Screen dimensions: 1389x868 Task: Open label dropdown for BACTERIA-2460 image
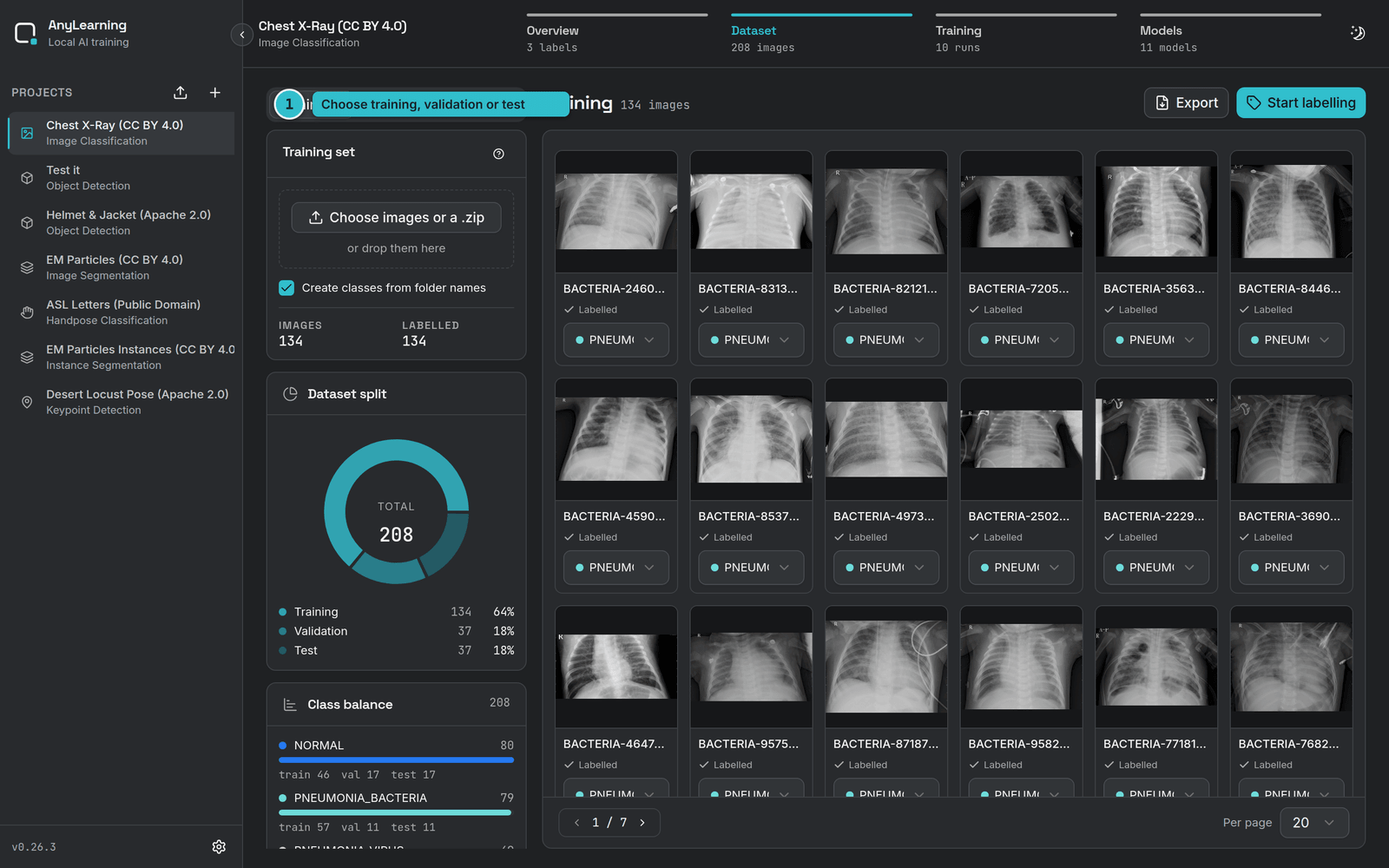(x=616, y=340)
